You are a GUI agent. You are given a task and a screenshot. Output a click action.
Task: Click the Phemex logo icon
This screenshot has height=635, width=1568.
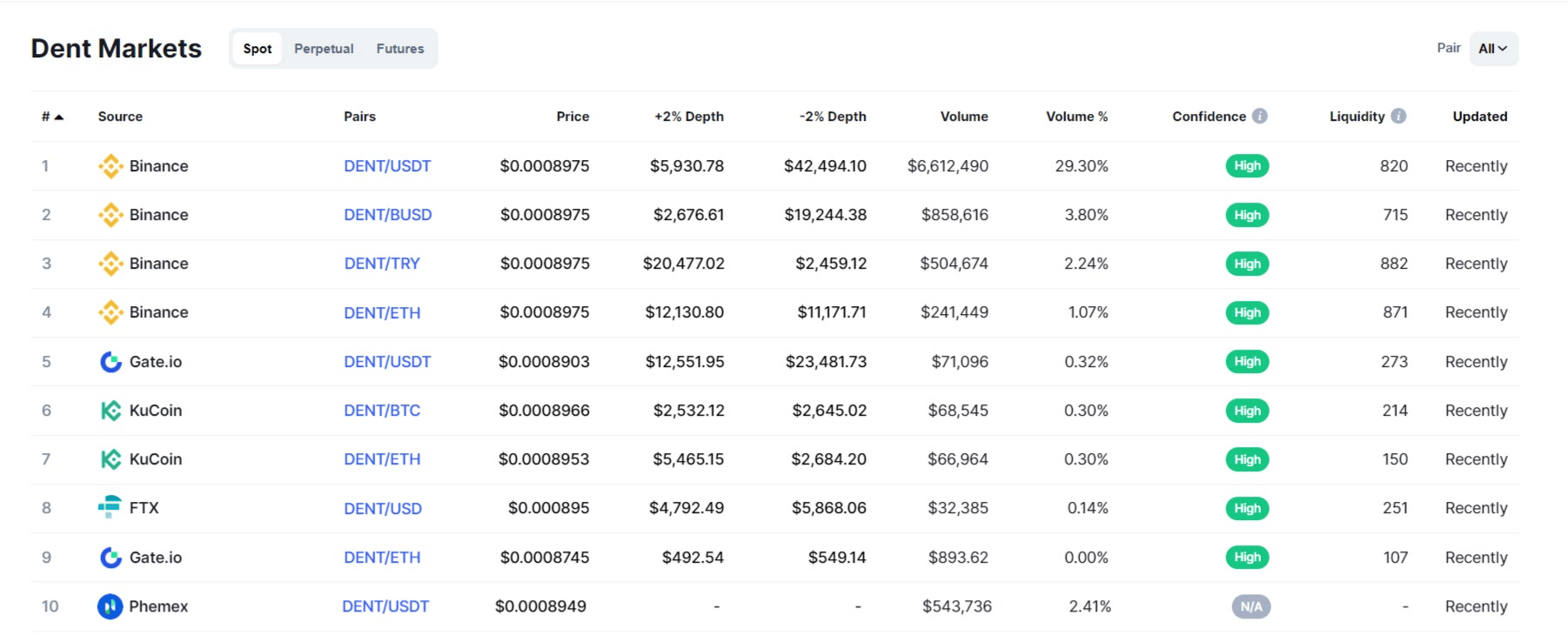pos(110,606)
